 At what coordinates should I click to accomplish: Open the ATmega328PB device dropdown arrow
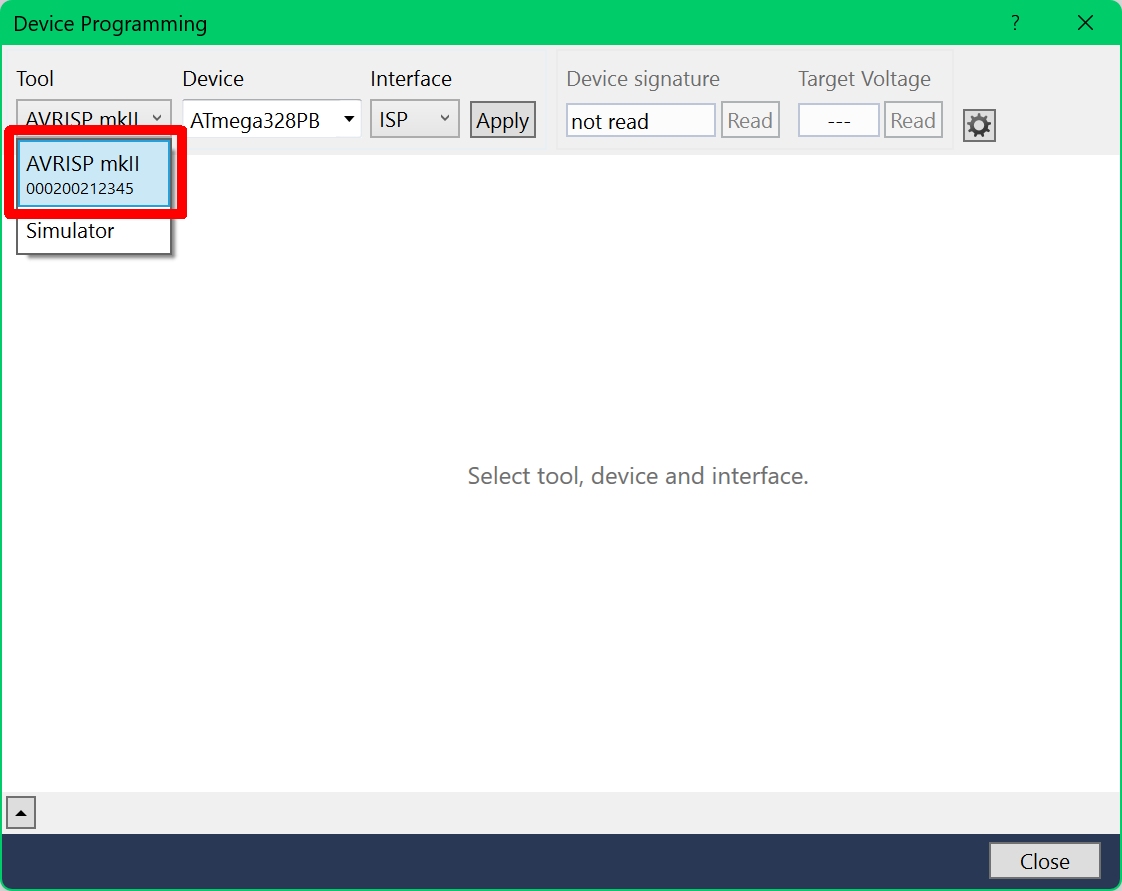click(348, 120)
